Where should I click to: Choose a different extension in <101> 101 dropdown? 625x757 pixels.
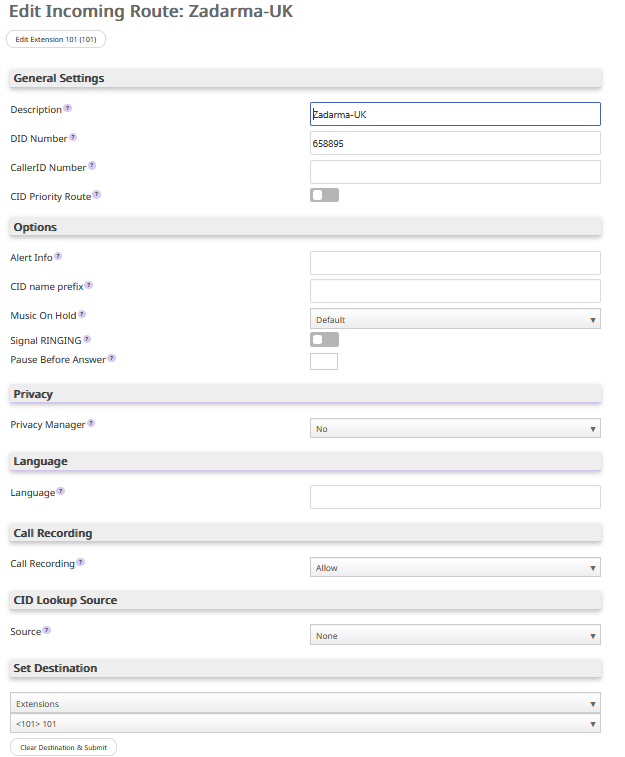(306, 723)
